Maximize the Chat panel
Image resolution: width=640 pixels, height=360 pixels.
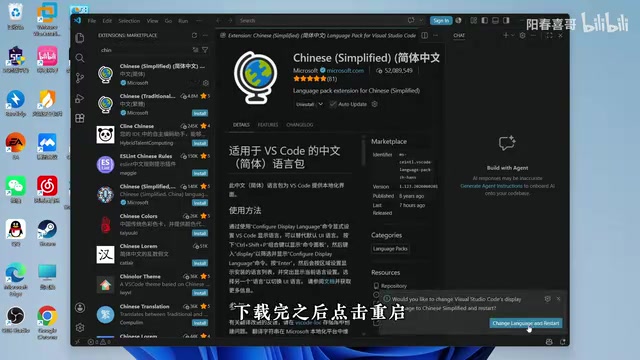(549, 36)
